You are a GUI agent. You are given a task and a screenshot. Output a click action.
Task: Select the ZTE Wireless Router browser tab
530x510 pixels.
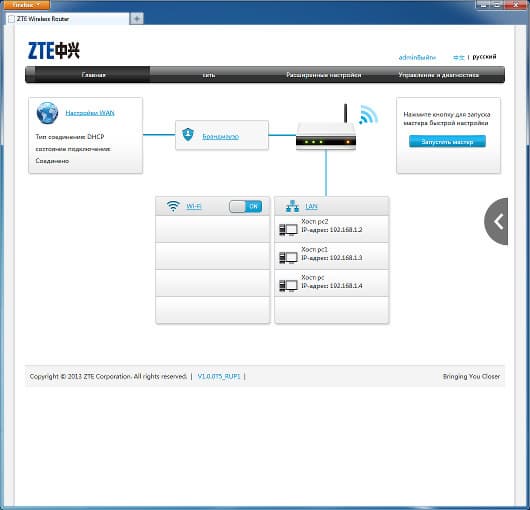pos(68,19)
